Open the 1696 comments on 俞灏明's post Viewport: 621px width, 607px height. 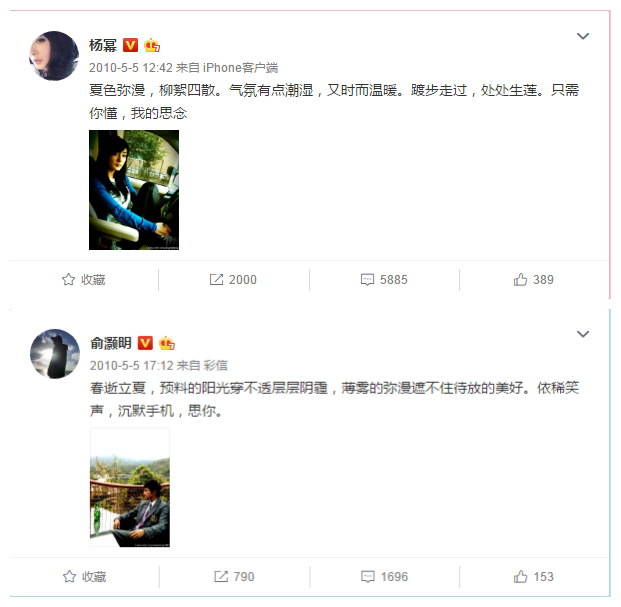pyautogui.click(x=384, y=577)
